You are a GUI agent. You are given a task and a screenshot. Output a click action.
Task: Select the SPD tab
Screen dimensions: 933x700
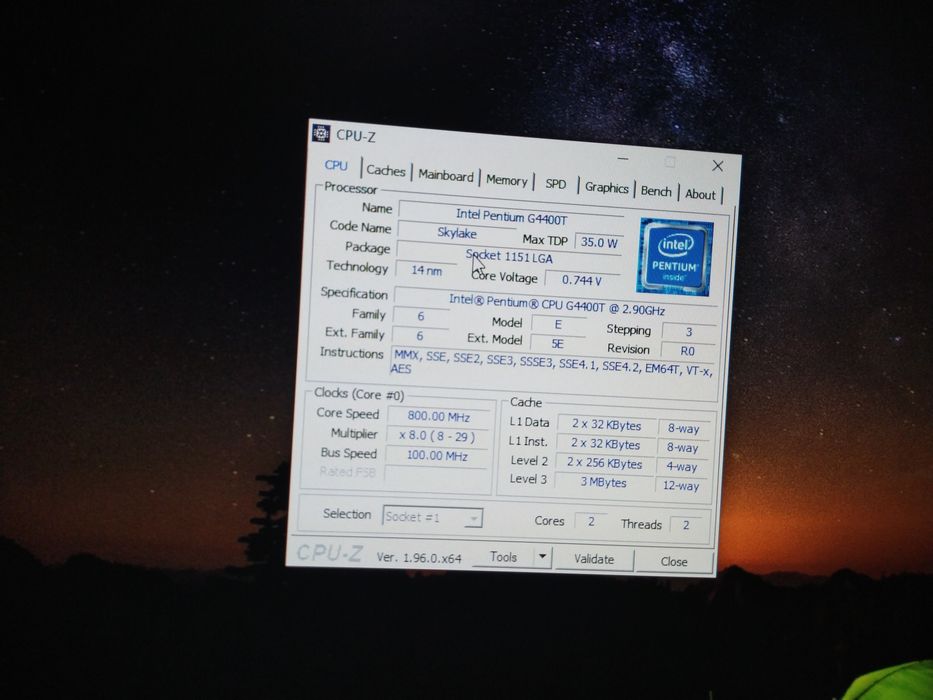(x=556, y=184)
